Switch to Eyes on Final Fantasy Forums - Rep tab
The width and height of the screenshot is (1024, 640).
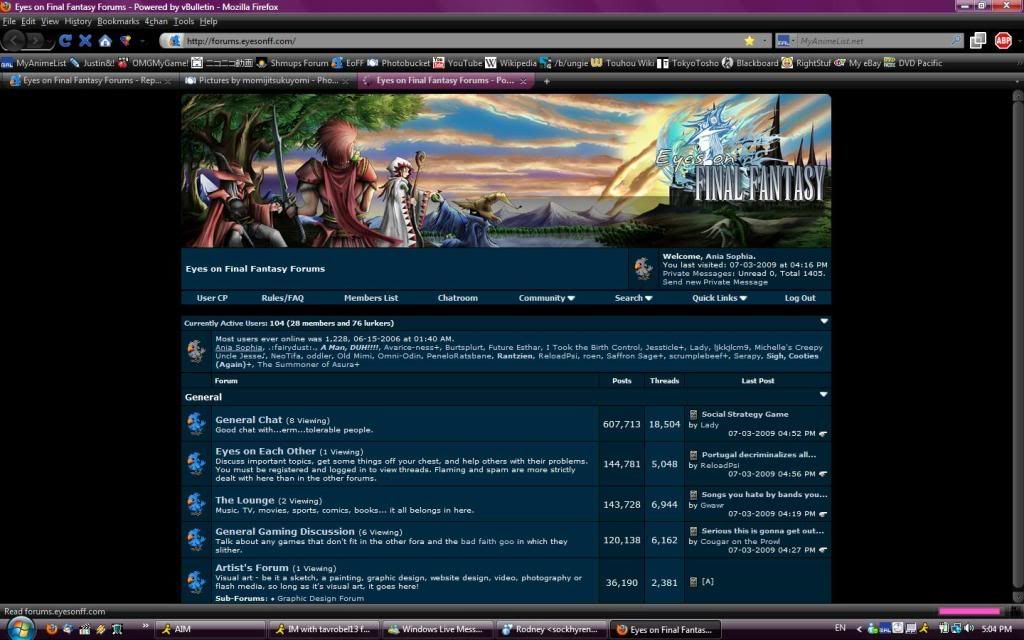pos(90,81)
